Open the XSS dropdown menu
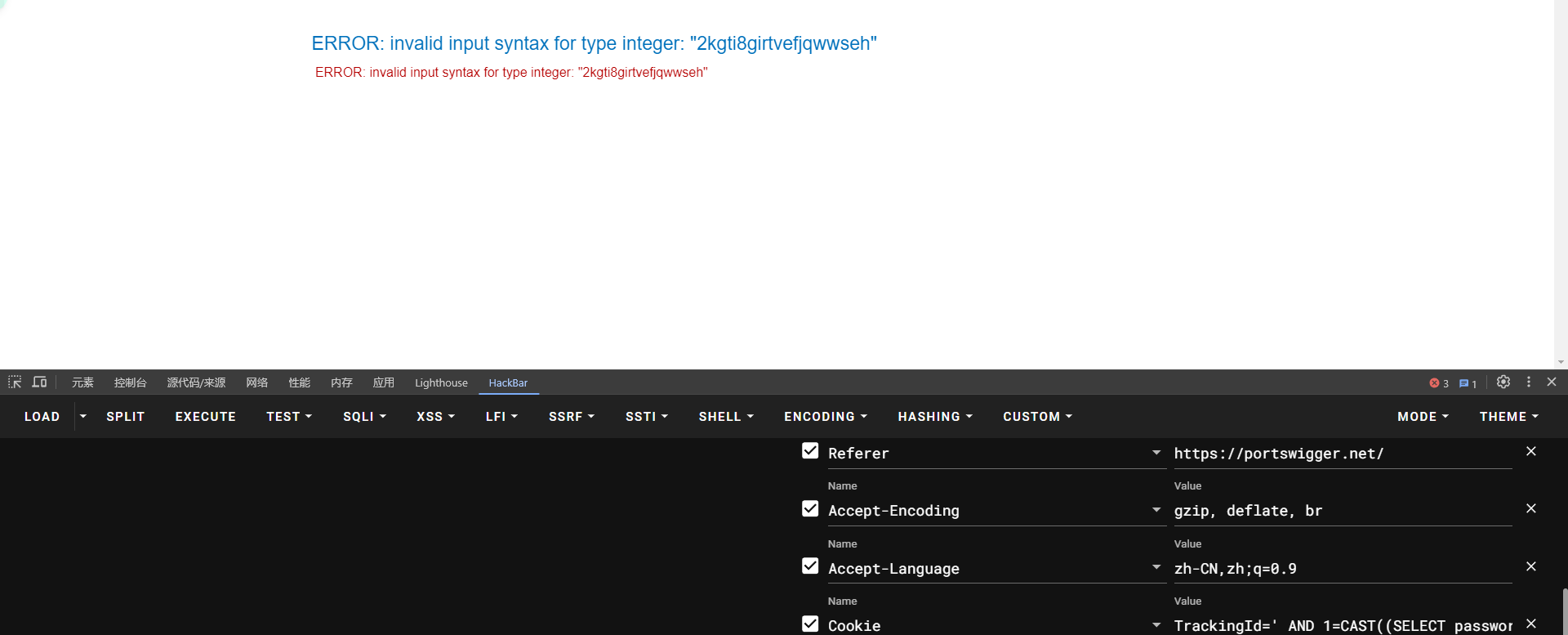 [x=435, y=417]
